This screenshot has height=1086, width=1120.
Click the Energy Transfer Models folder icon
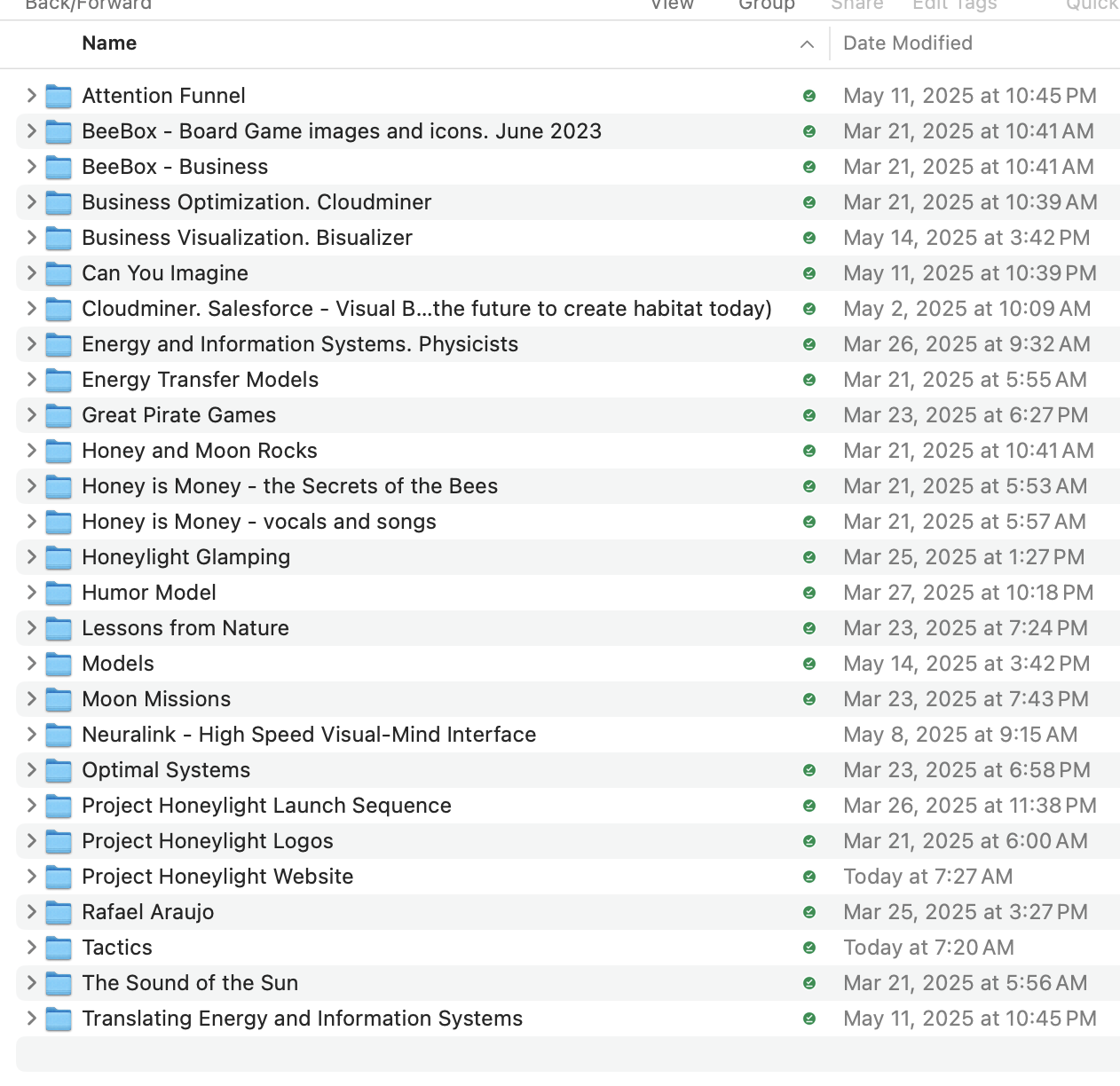point(59,380)
